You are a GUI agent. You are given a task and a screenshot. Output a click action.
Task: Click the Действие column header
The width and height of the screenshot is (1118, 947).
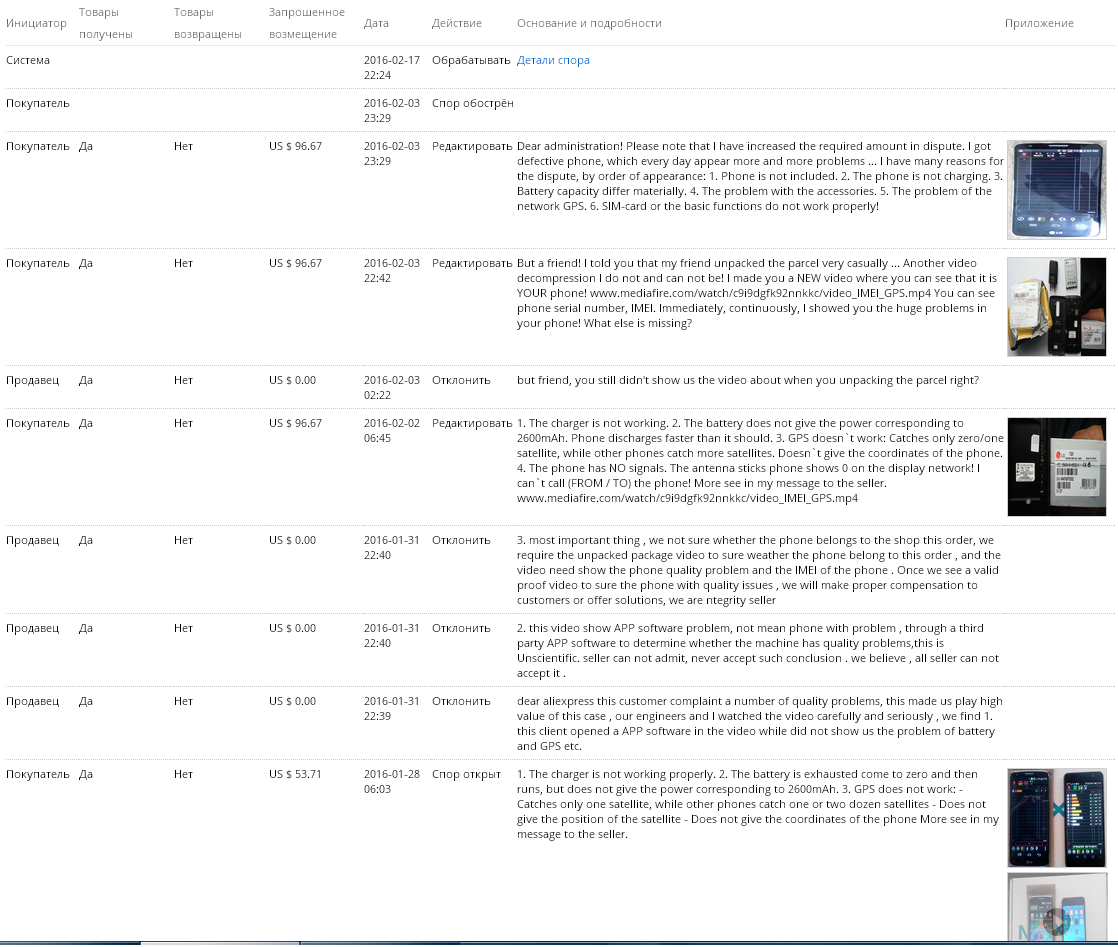click(x=456, y=23)
